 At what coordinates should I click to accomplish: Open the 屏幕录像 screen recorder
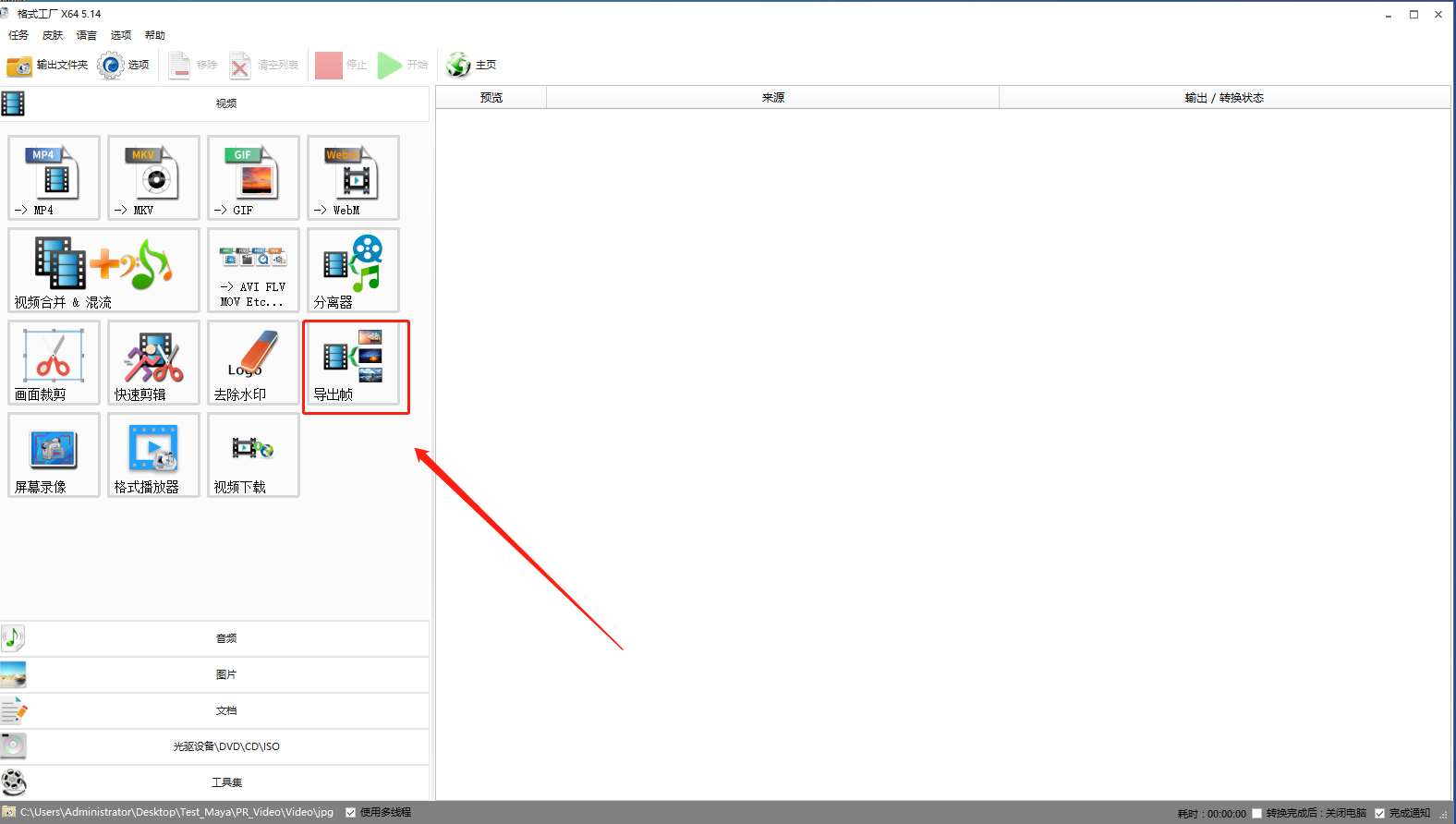[54, 454]
